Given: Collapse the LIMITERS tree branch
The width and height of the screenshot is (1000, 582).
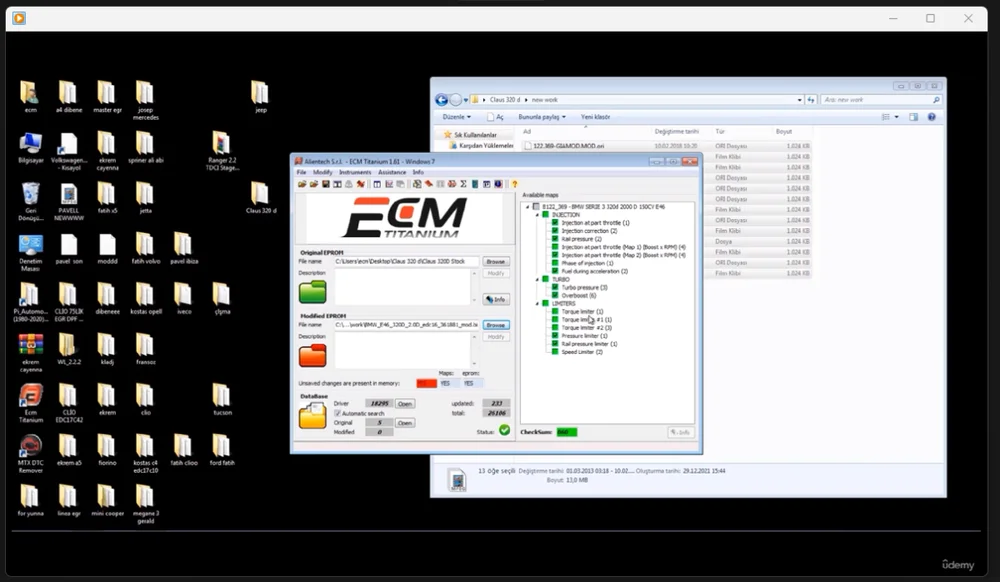Looking at the screenshot, I should click(535, 303).
